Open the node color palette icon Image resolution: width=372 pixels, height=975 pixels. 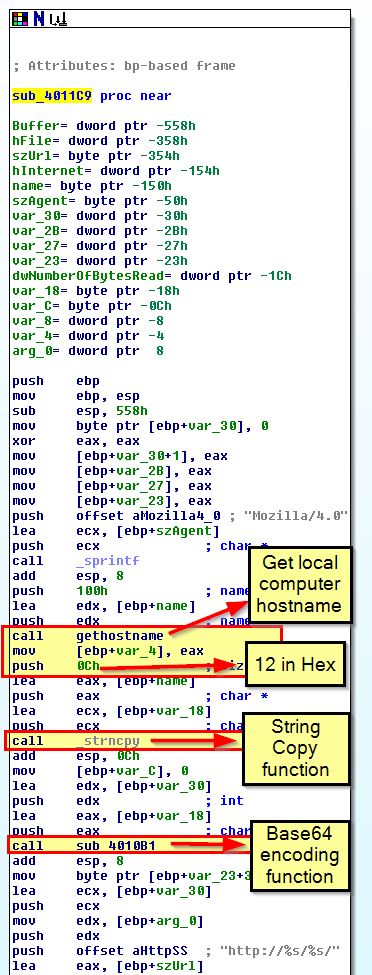pyautogui.click(x=21, y=19)
